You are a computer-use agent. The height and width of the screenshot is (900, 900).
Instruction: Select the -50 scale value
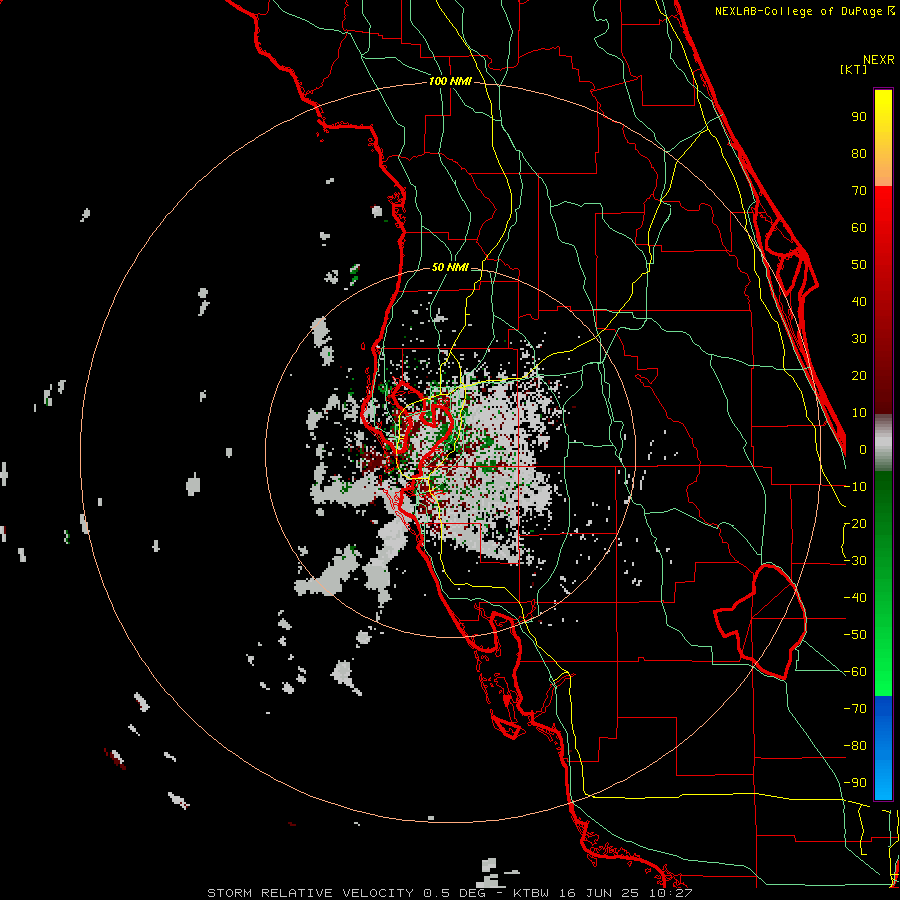pos(855,635)
